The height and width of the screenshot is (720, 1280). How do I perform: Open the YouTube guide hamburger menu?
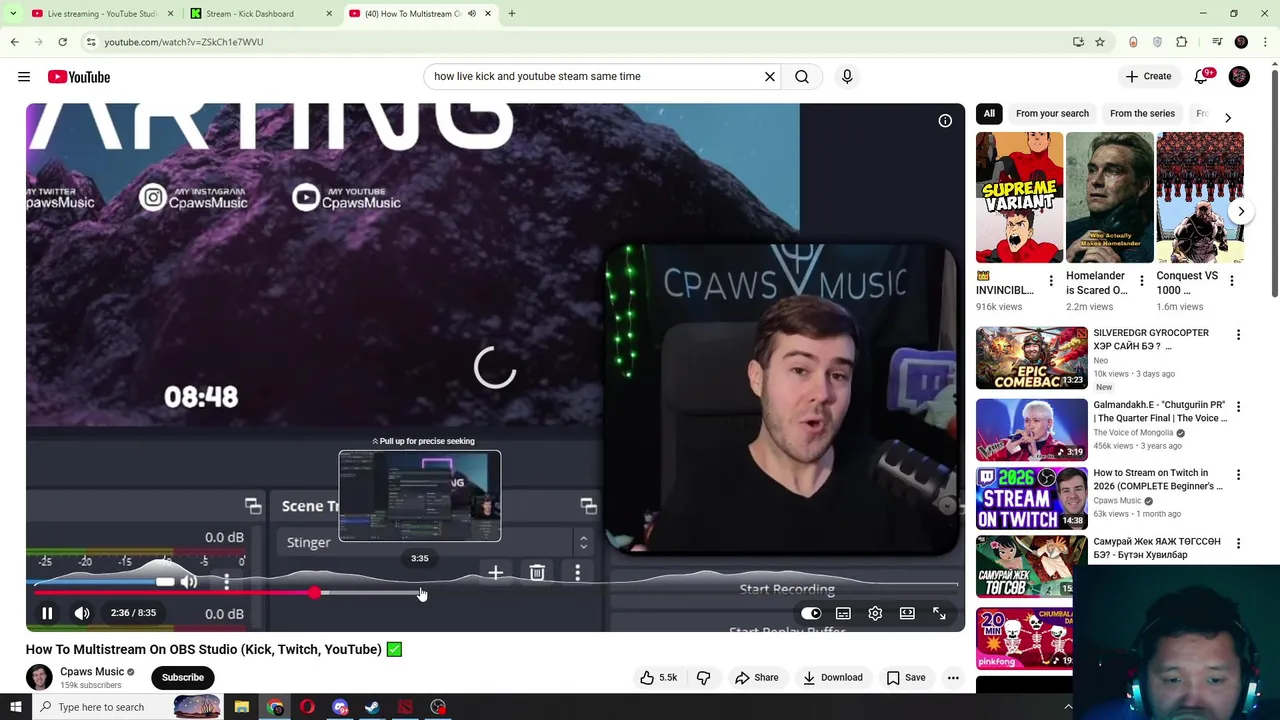tap(24, 77)
